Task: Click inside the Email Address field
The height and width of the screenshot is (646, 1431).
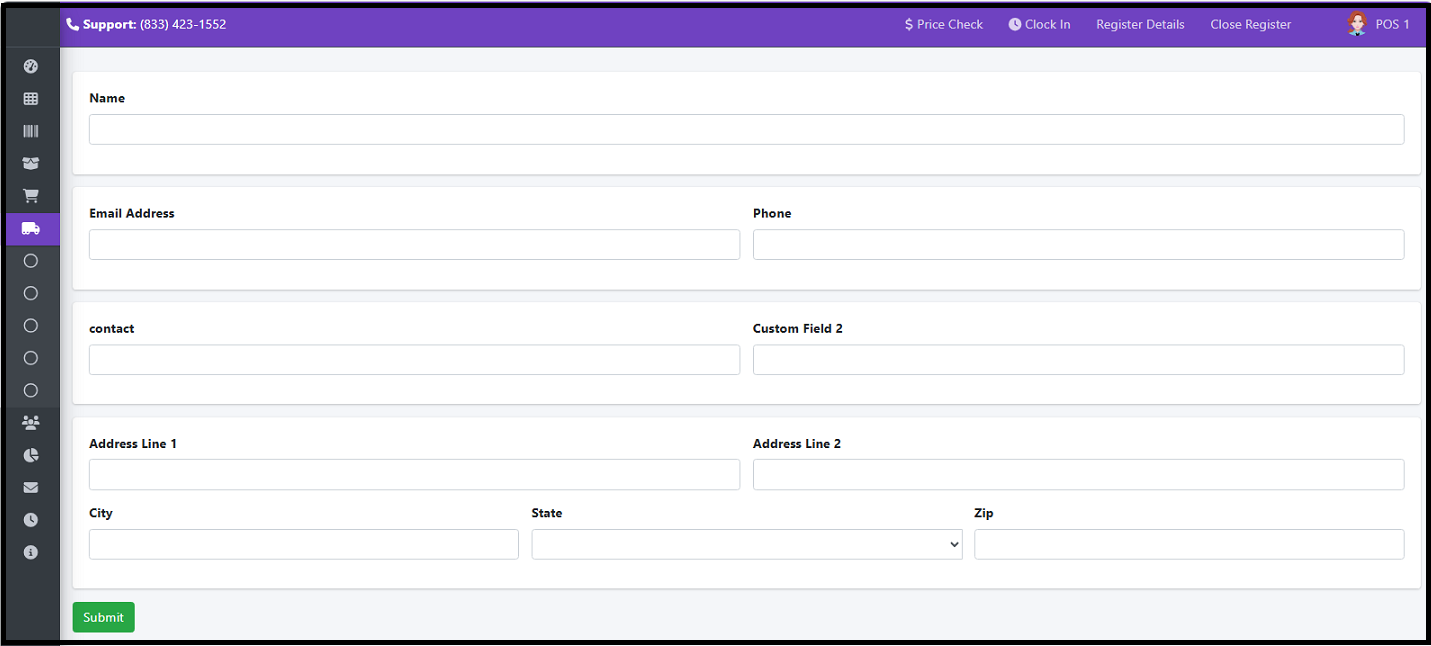Action: pos(414,244)
